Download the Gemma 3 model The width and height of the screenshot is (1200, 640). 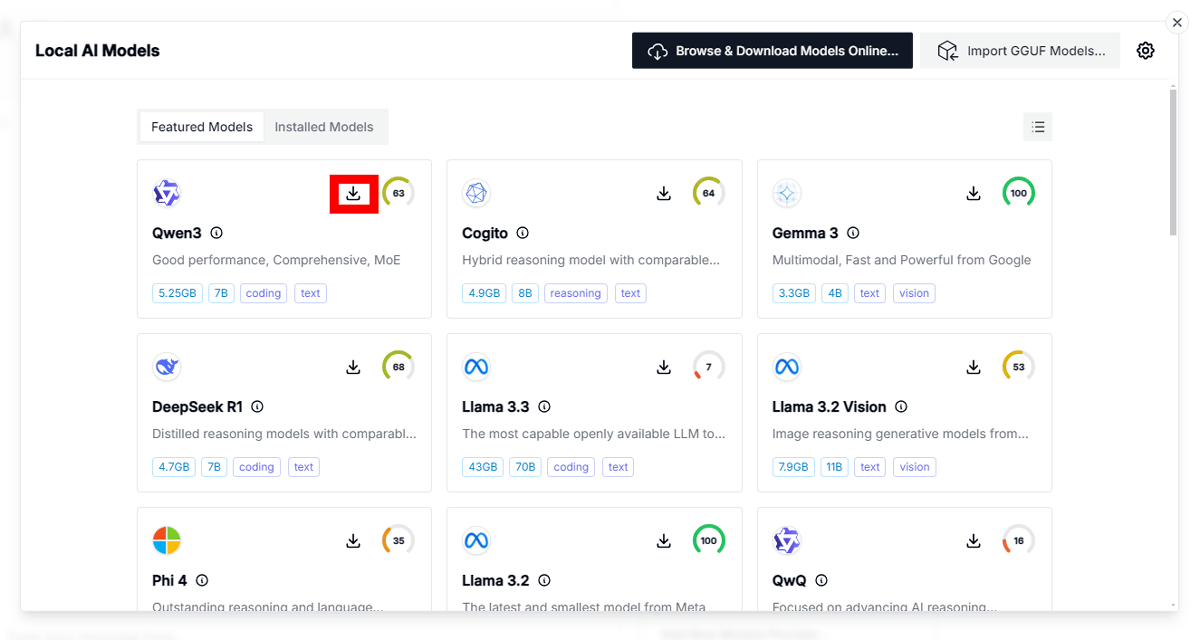[x=973, y=193]
